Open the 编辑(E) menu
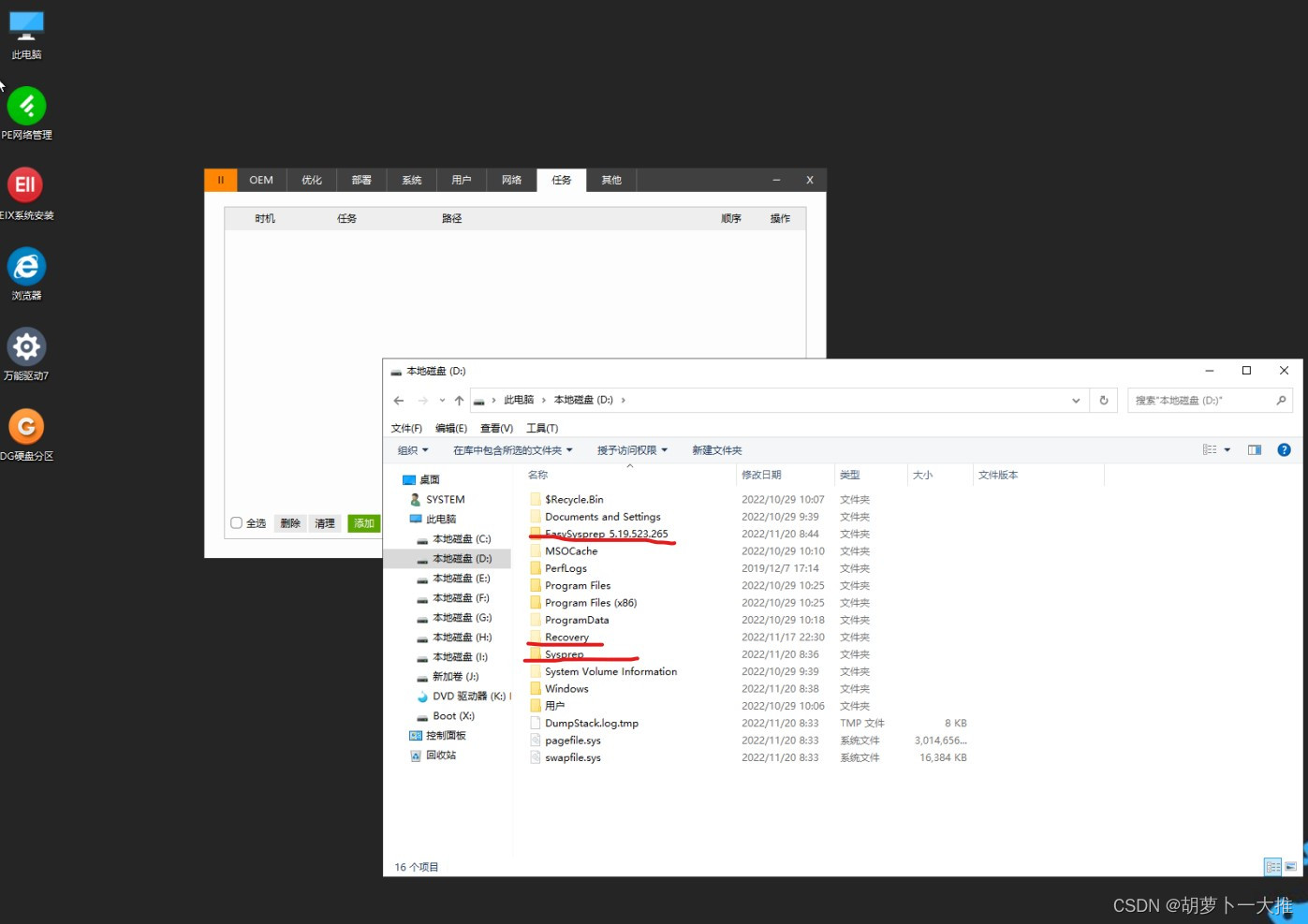This screenshot has width=1308, height=924. pos(451,429)
